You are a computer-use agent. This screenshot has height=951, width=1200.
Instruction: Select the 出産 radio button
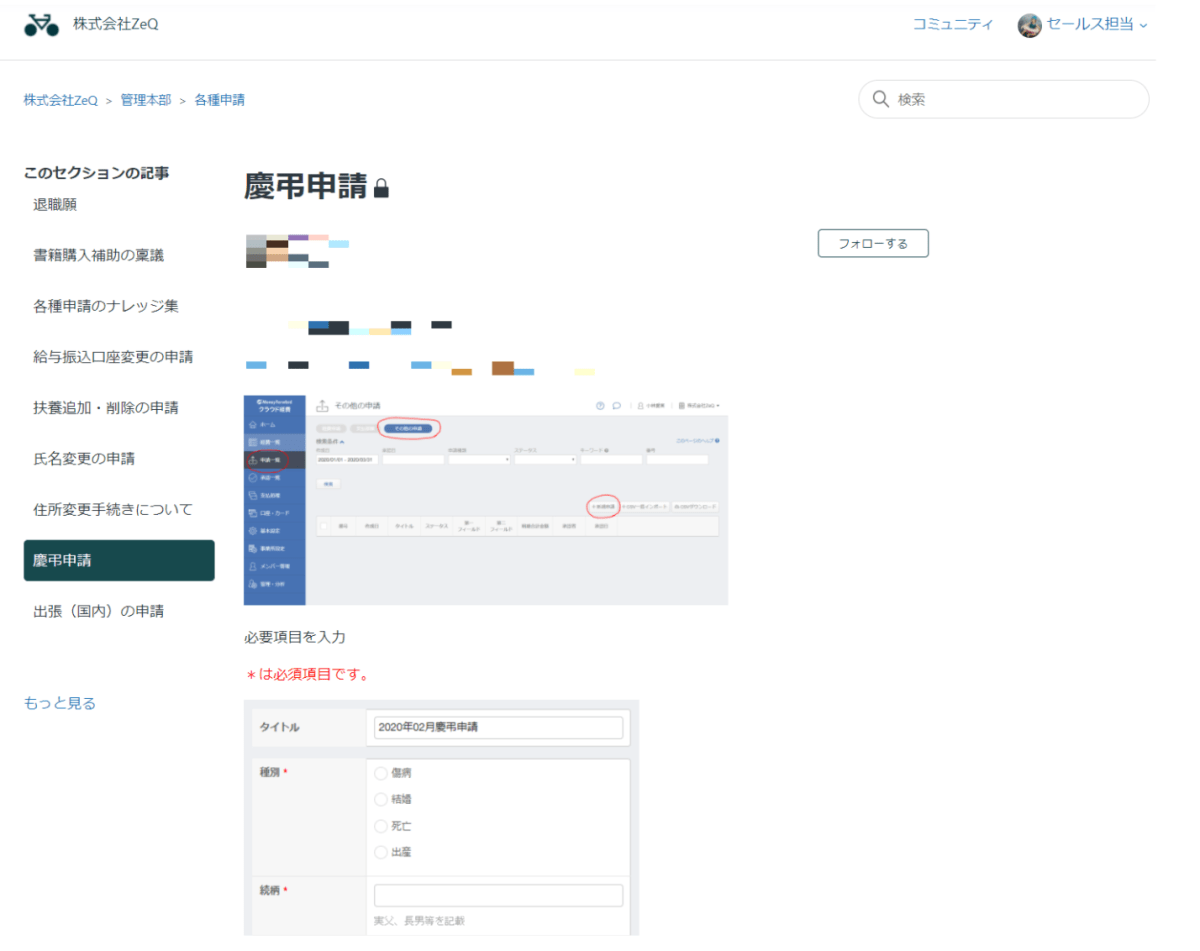pyautogui.click(x=381, y=852)
